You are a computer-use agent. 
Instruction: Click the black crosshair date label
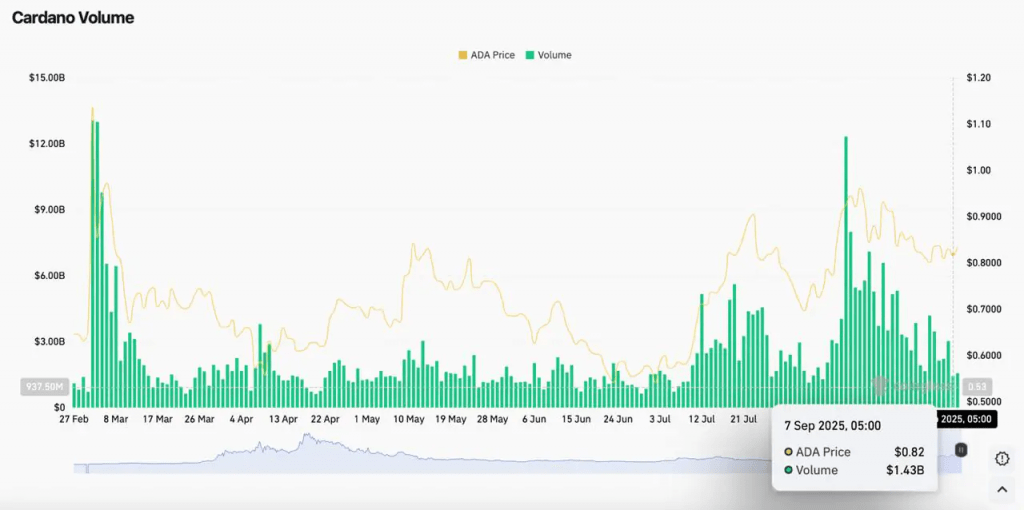coord(964,420)
